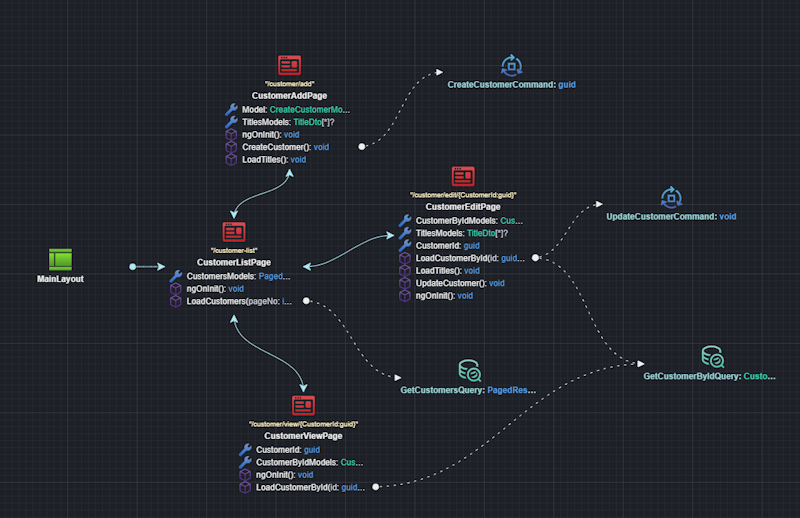Click cube icon beside CustomerEditPage LoadTitles()
Screen dimensions: 800x518
[405, 270]
